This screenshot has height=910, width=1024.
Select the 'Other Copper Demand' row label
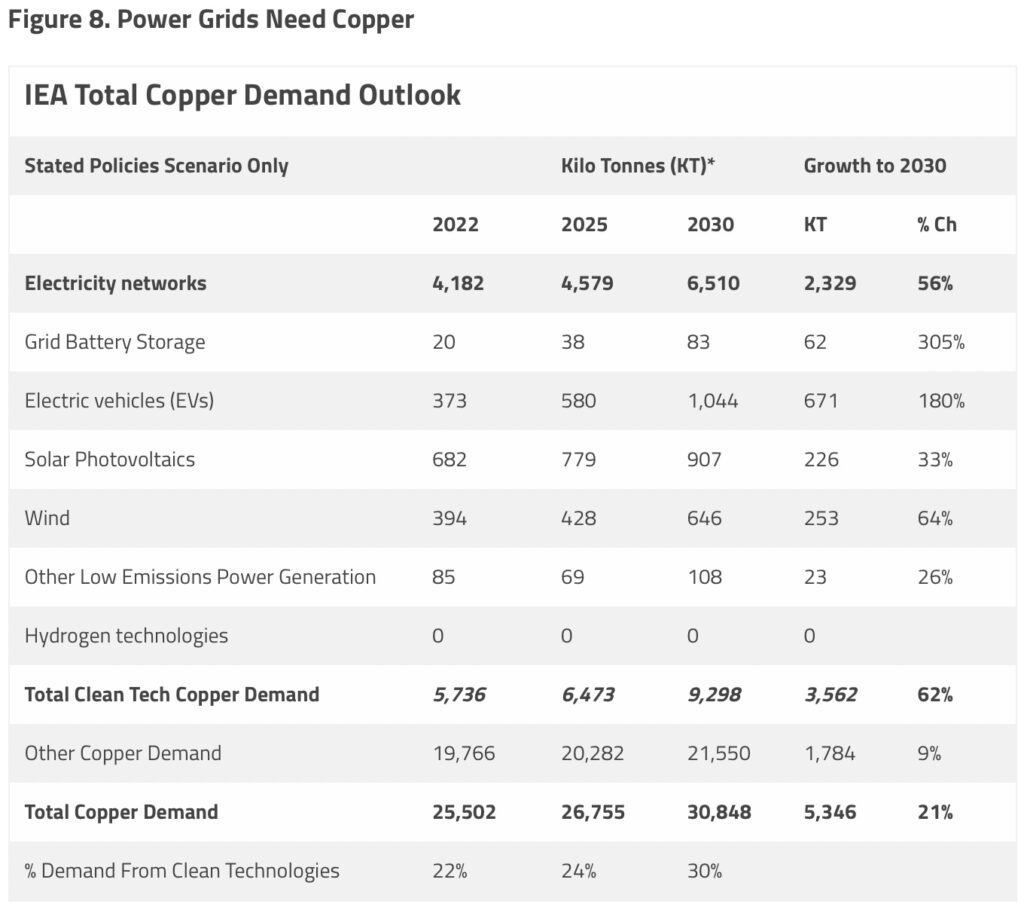[x=123, y=753]
